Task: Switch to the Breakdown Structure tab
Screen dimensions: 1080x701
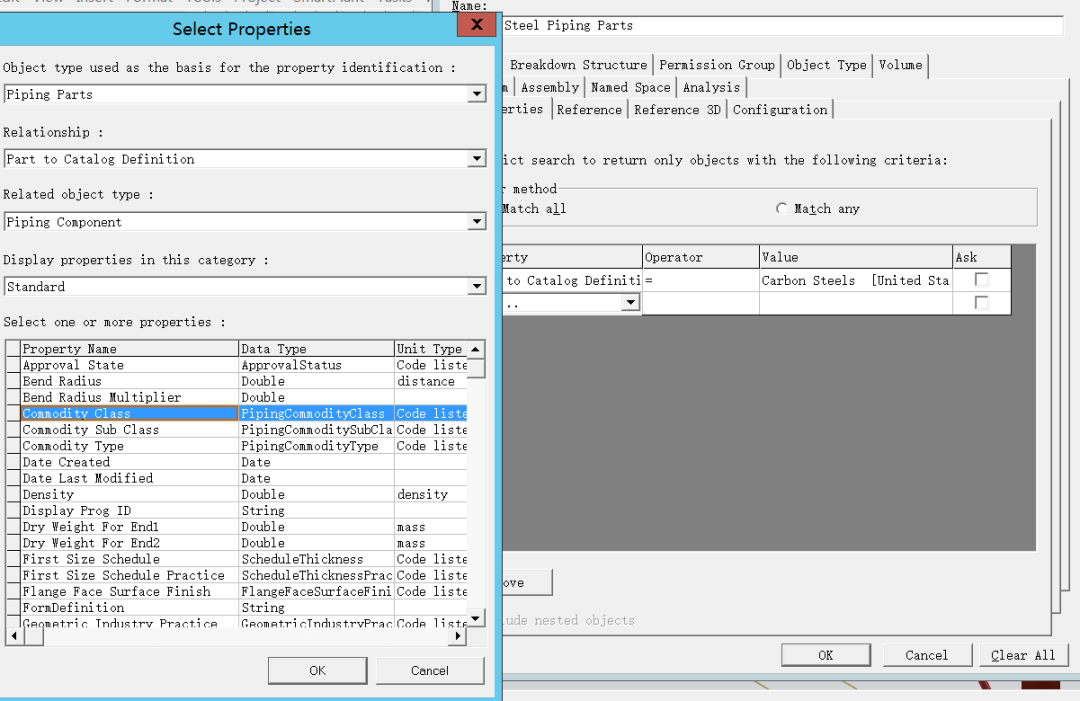Action: 578,65
